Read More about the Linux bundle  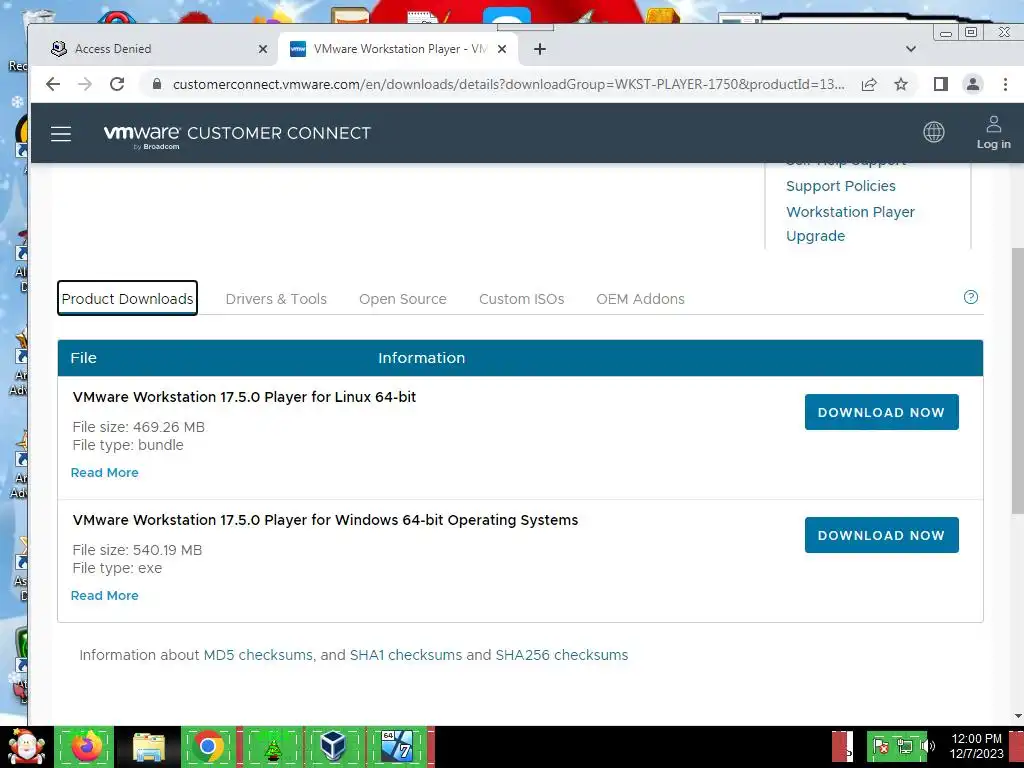coord(104,472)
